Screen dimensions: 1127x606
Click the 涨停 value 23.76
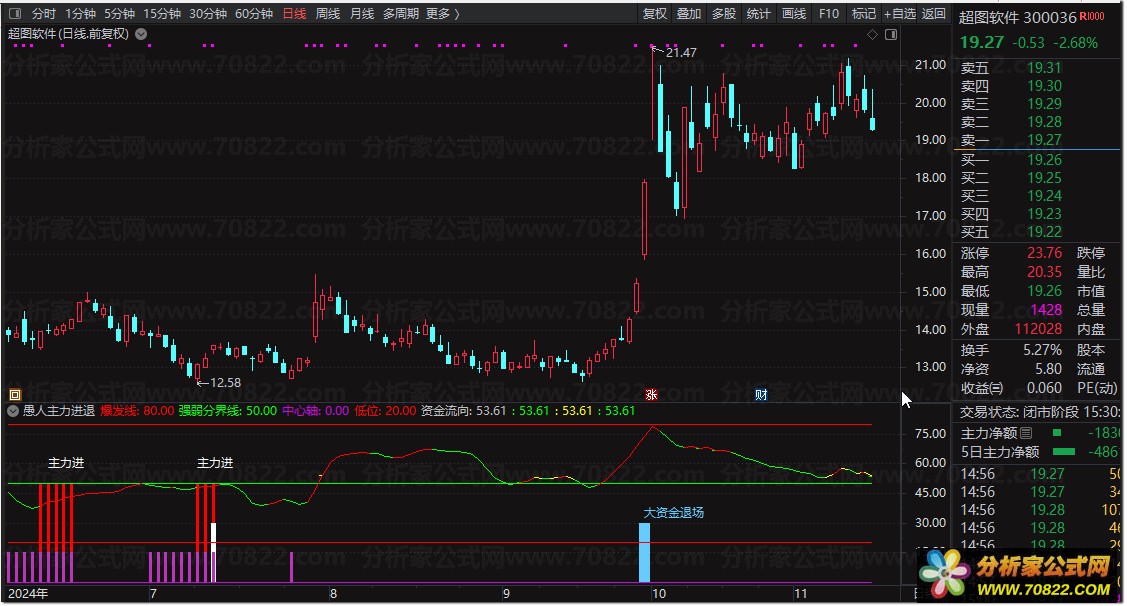tap(1044, 253)
